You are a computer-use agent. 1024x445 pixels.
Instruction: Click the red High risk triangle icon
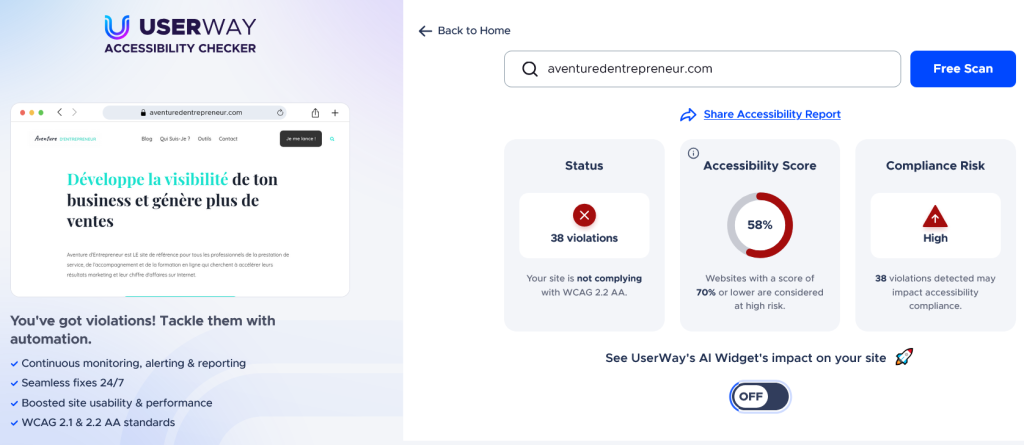point(935,216)
